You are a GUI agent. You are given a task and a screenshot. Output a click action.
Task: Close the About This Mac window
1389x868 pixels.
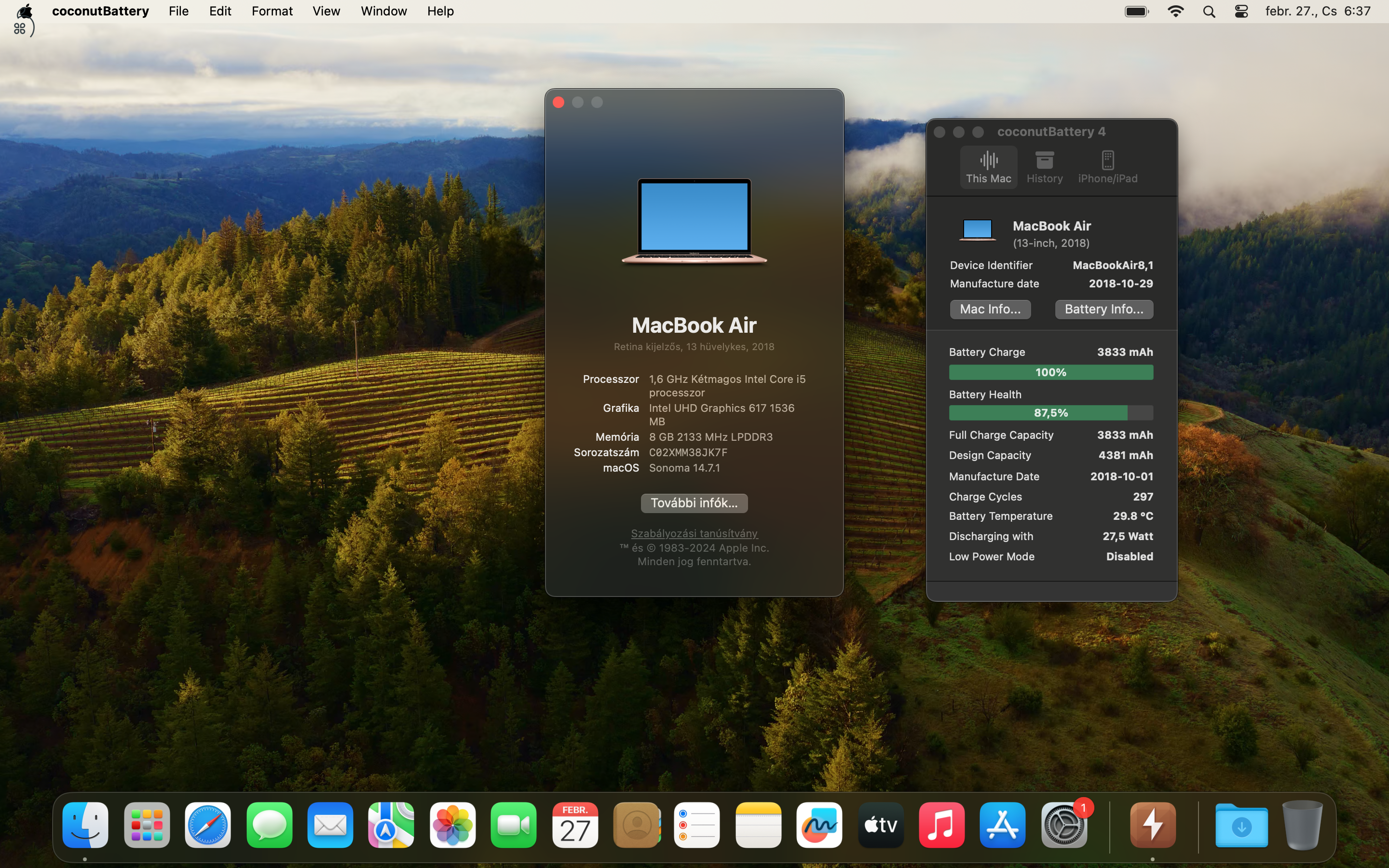[x=558, y=102]
